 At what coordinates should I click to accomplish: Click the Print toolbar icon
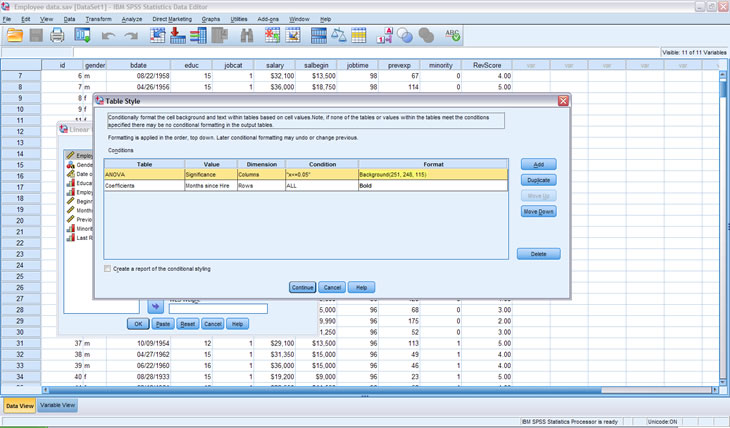[x=58, y=36]
